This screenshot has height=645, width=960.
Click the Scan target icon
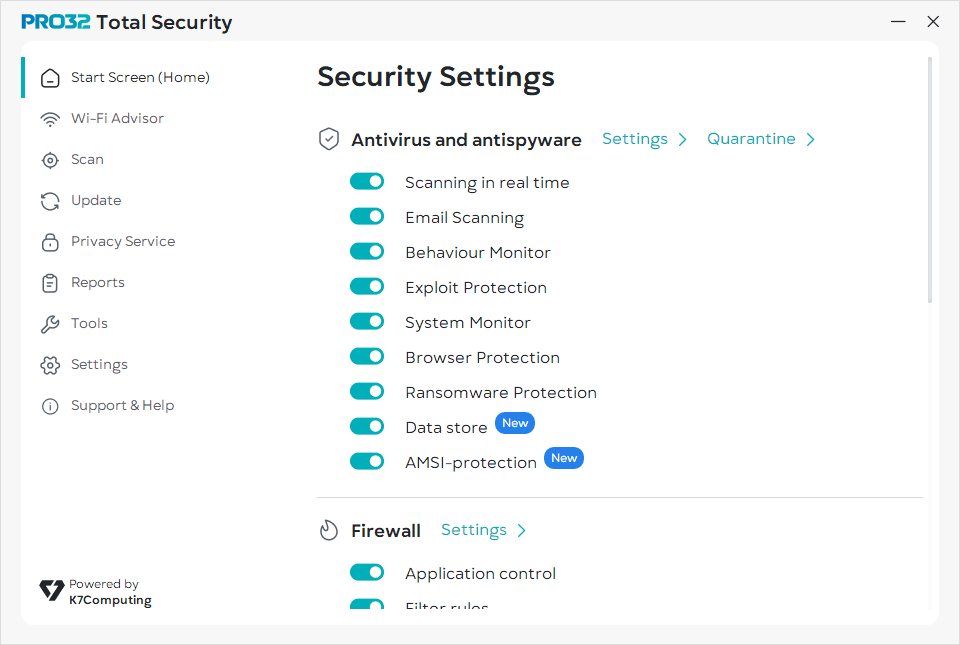(50, 160)
